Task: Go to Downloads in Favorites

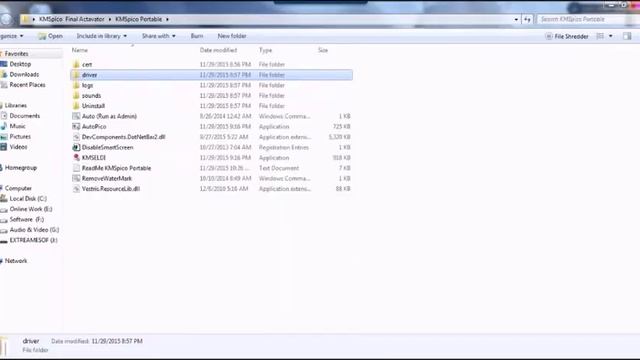Action: (x=24, y=74)
